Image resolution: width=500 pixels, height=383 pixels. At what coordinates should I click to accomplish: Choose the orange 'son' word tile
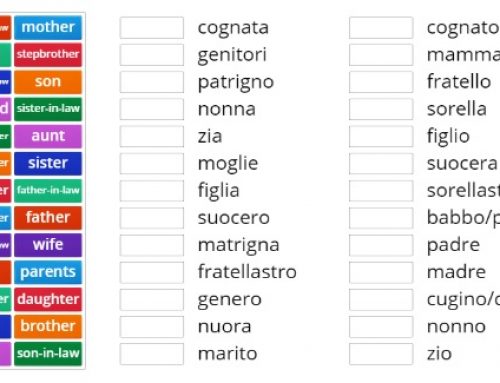click(x=48, y=82)
